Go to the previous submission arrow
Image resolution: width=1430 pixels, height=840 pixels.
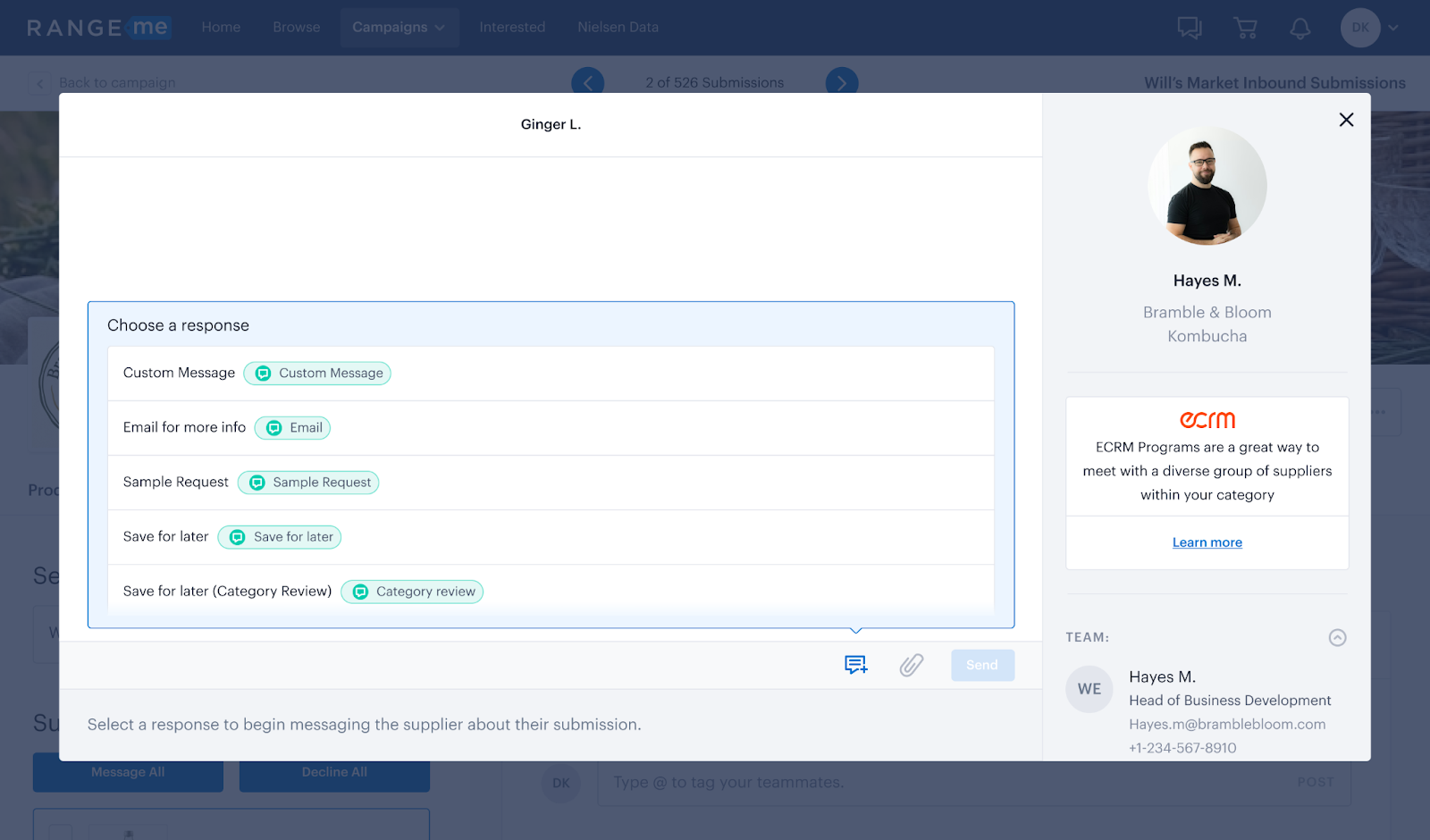click(x=587, y=83)
